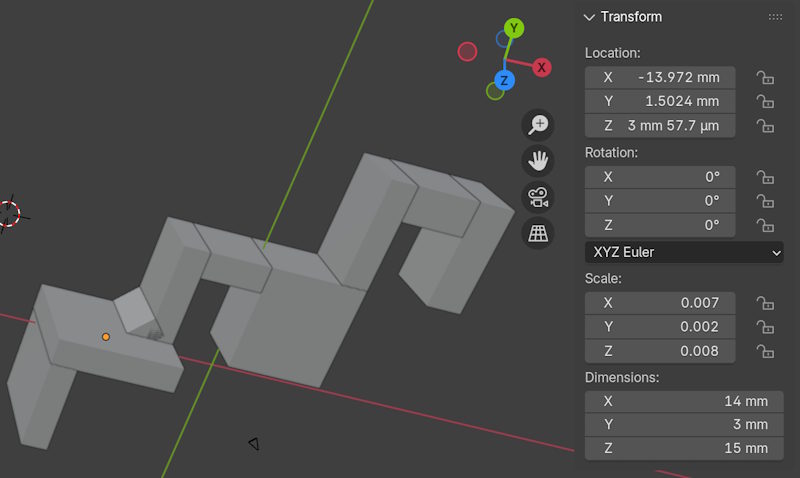Image resolution: width=800 pixels, height=478 pixels.
Task: Click the blue Z axis gizmo ball
Action: tap(505, 80)
